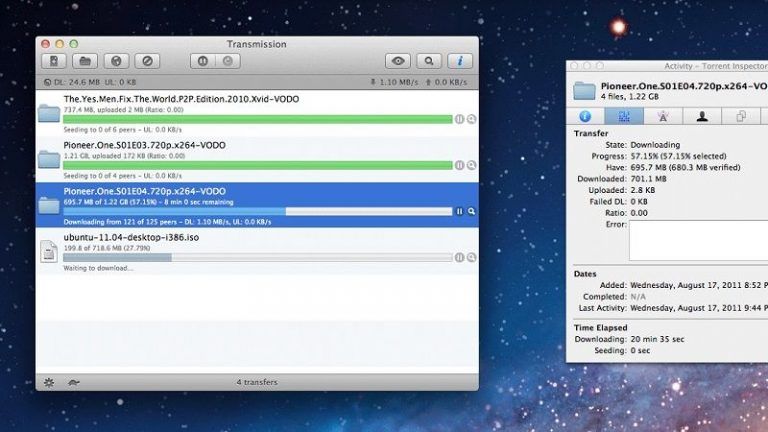Click the folder icon of The.Yes.Men.Fix.The.World torrent
The width and height of the screenshot is (768, 432).
coord(49,113)
